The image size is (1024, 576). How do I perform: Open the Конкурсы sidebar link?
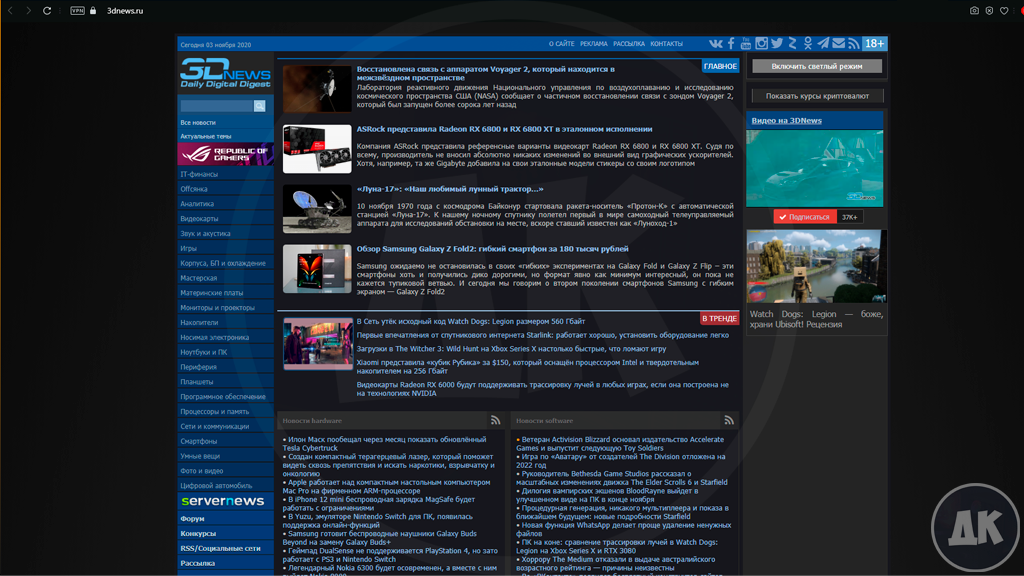click(x=198, y=534)
